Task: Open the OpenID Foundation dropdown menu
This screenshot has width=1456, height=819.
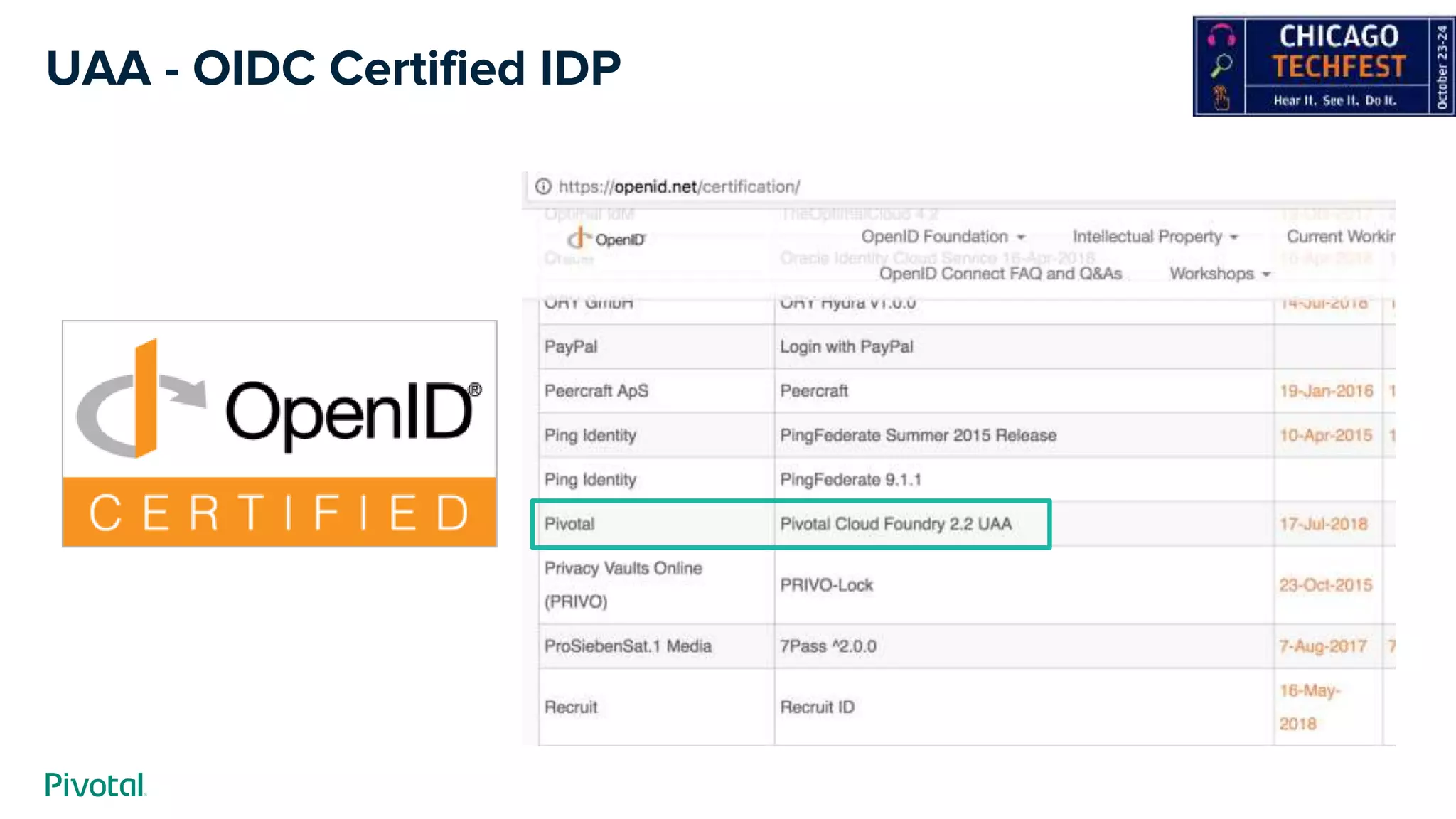Action: click(x=943, y=237)
